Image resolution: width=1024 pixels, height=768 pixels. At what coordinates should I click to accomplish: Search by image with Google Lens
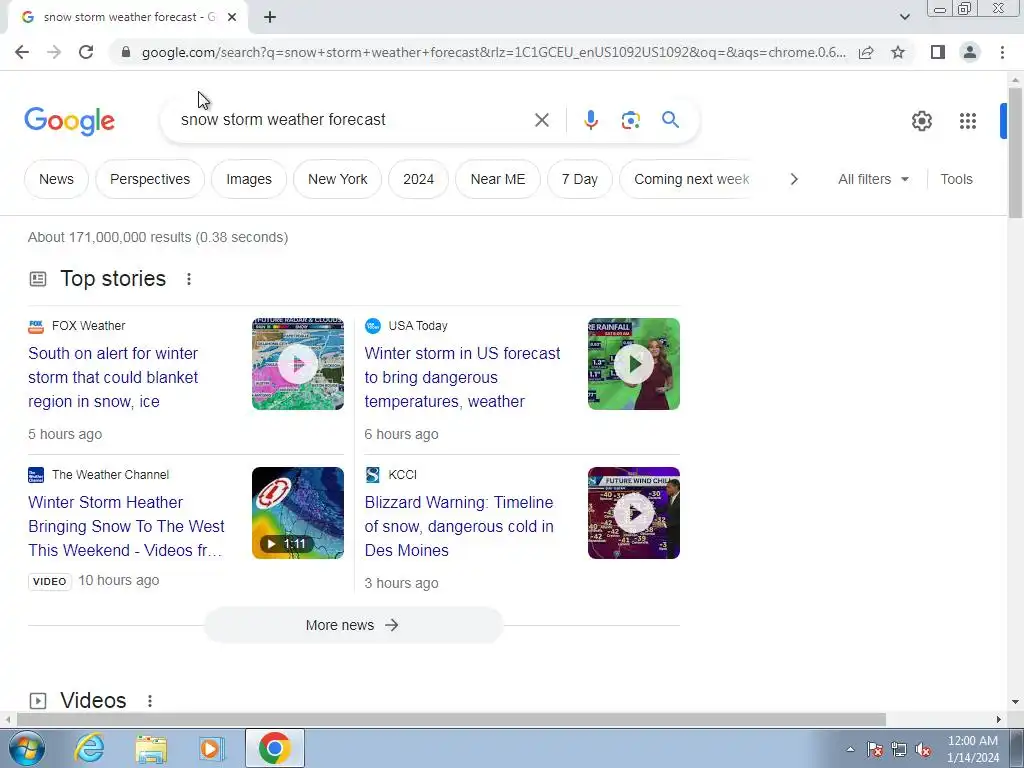pos(630,120)
